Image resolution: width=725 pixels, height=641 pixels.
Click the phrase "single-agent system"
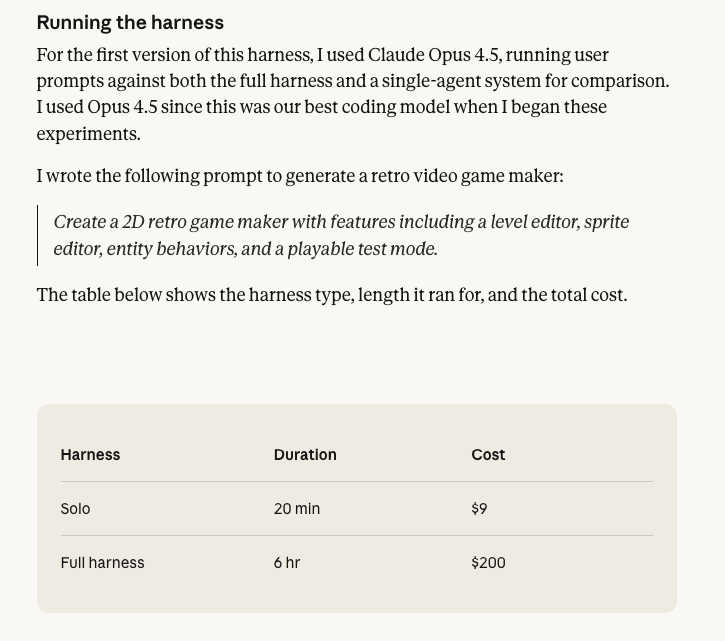(433, 81)
